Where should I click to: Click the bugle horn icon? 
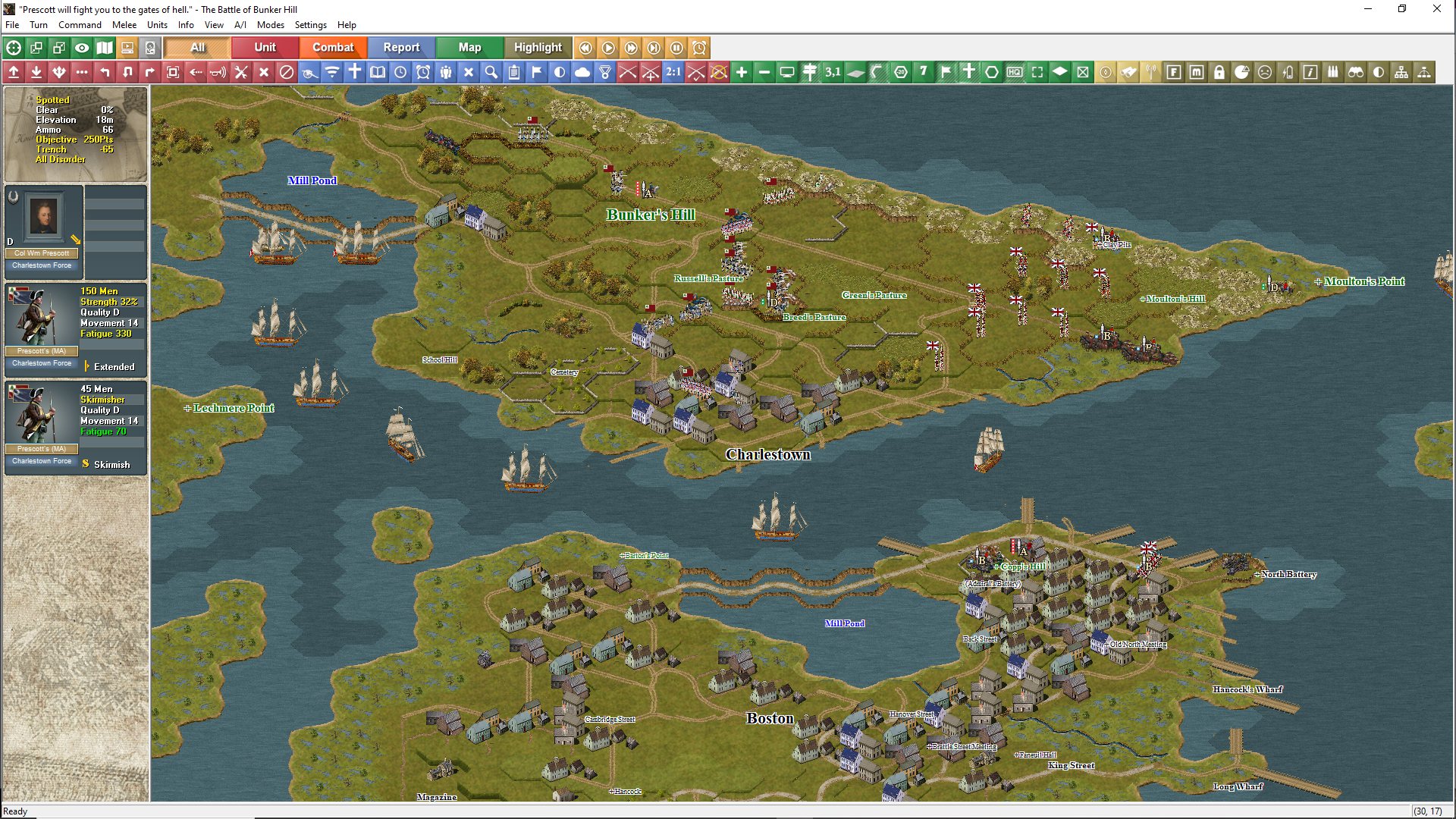(x=218, y=72)
